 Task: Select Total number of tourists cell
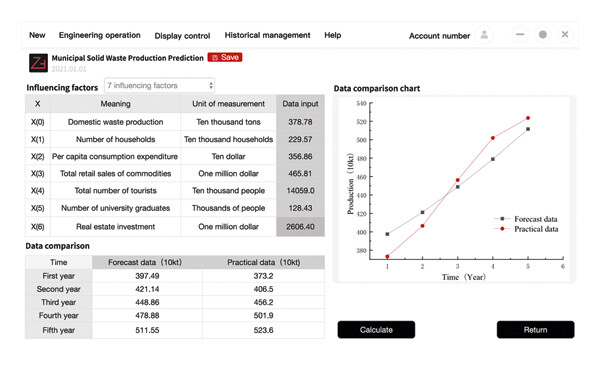pos(116,191)
